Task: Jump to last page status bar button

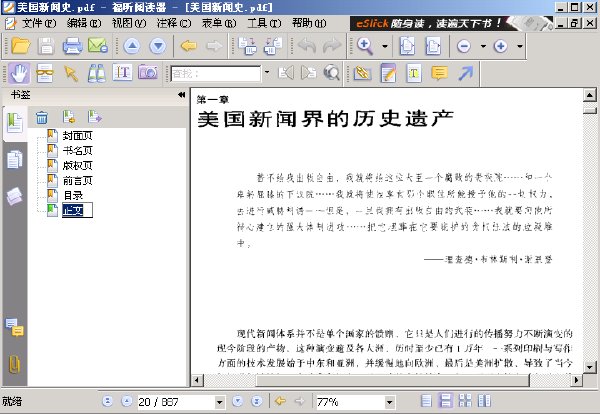Action: coord(257,401)
